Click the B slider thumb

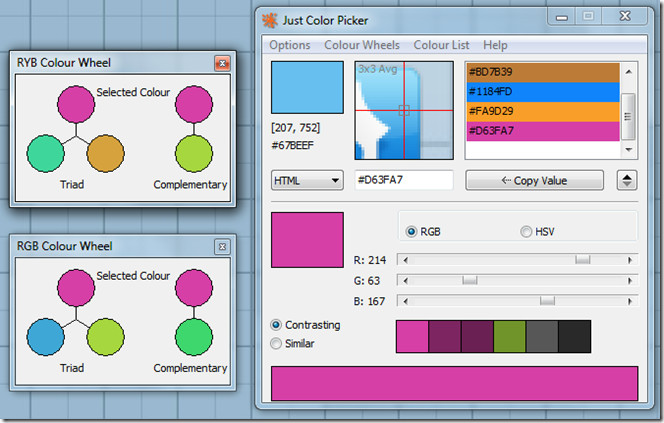[547, 301]
